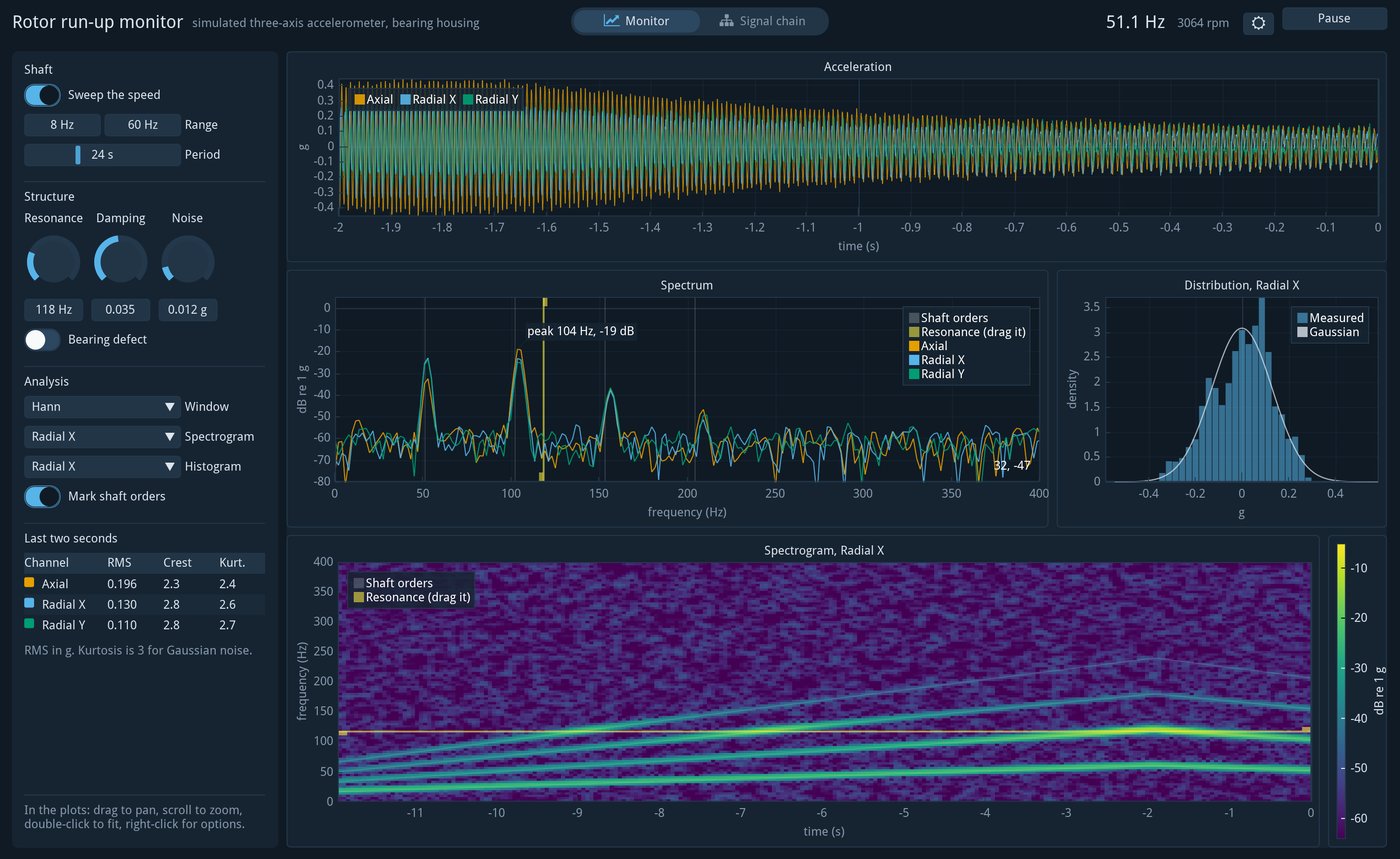This screenshot has height=859, width=1400.
Task: Open the Histogram channel dropdown
Action: pyautogui.click(x=102, y=467)
